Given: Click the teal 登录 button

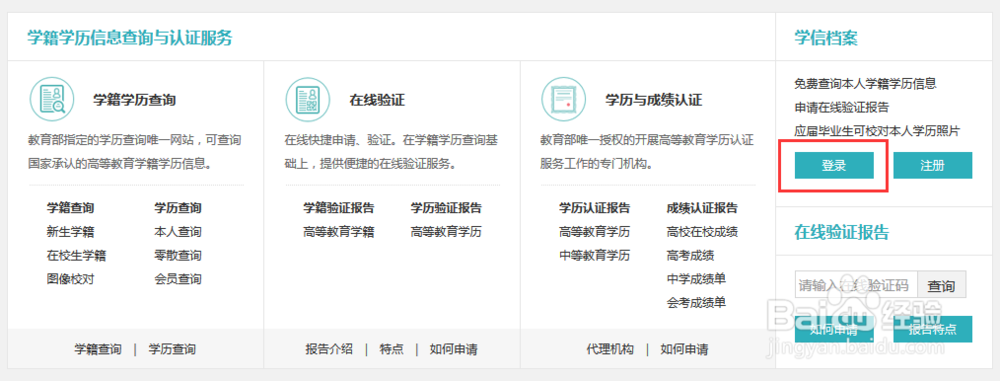Looking at the screenshot, I should (x=834, y=165).
